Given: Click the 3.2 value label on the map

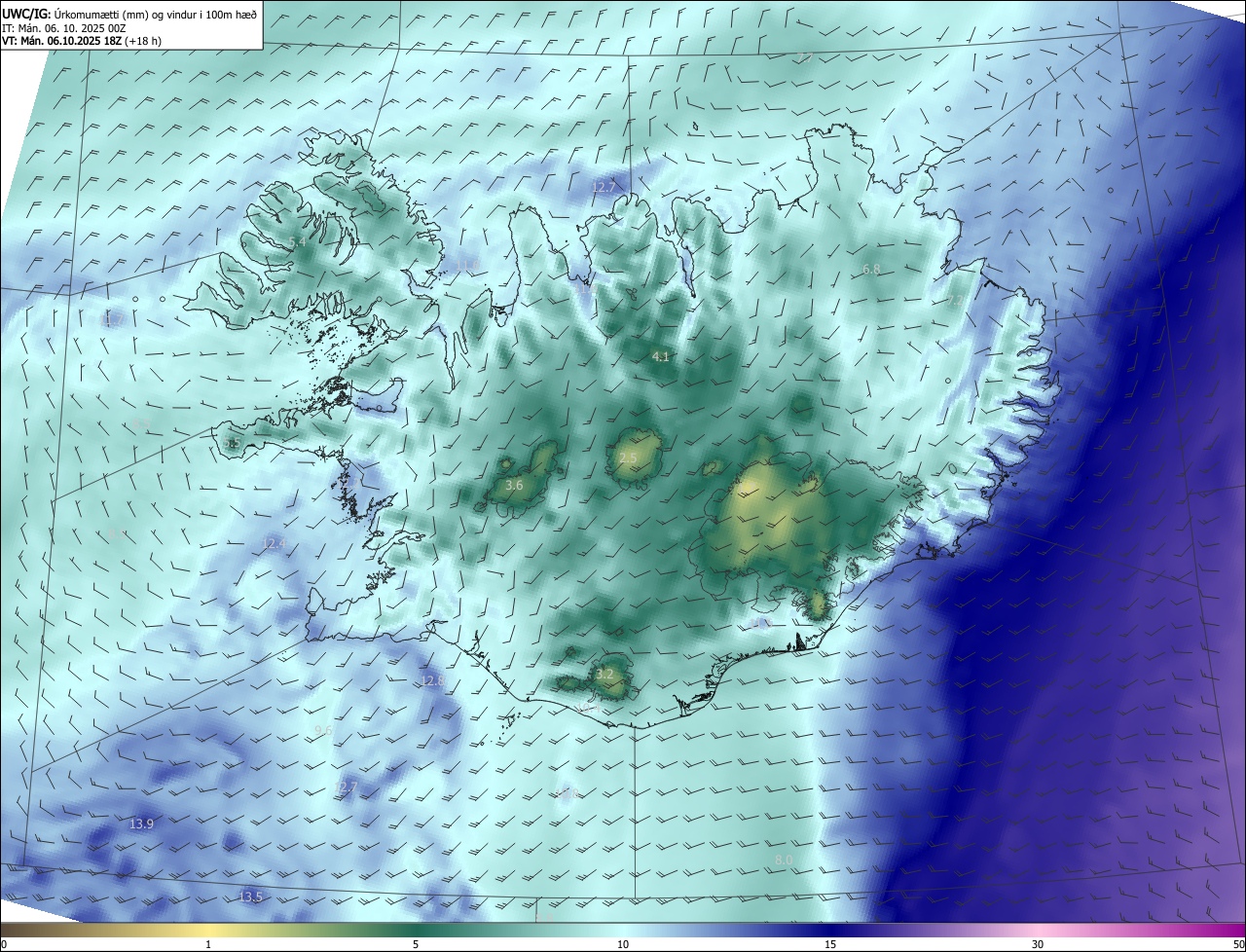Looking at the screenshot, I should [x=605, y=674].
